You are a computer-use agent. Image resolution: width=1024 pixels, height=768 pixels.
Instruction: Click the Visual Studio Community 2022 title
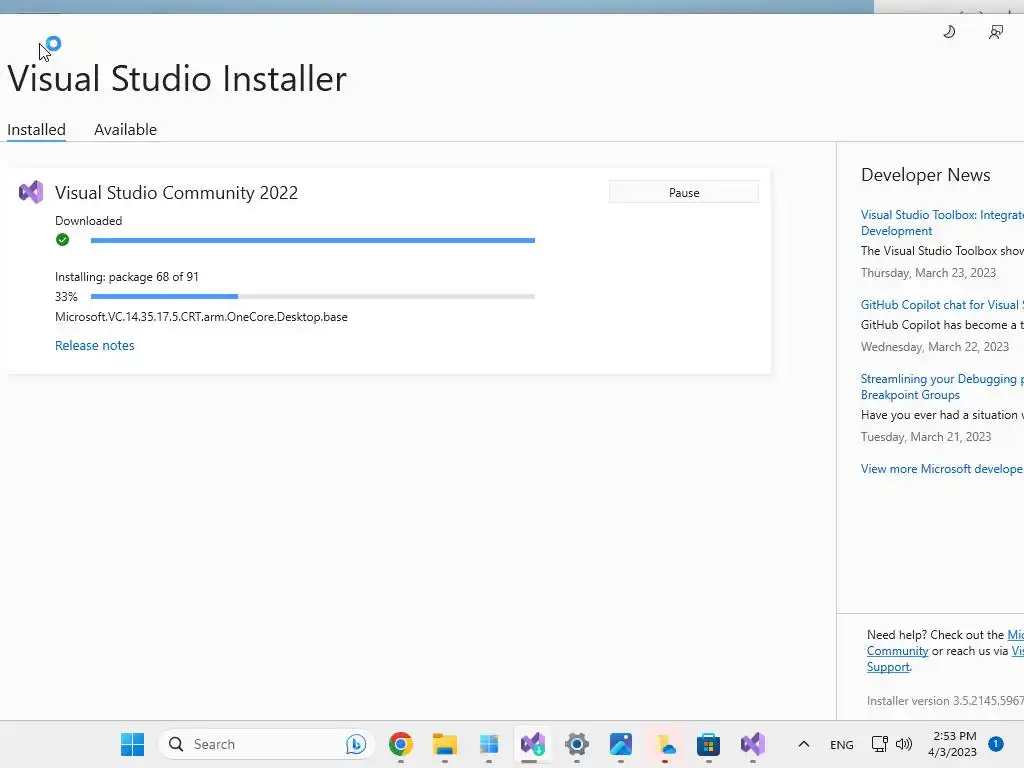(x=176, y=193)
